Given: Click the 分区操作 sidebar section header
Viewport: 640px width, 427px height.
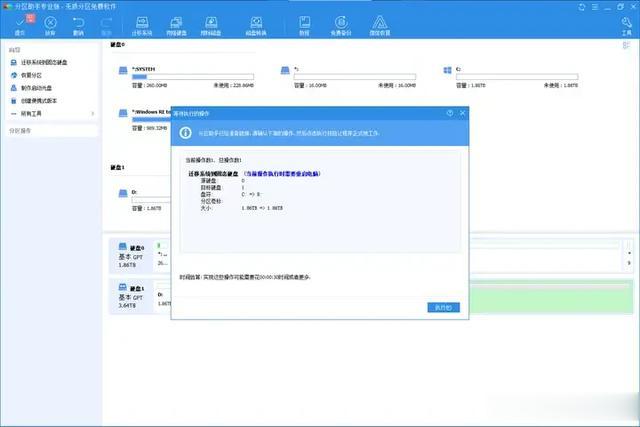Looking at the screenshot, I should 20,131.
